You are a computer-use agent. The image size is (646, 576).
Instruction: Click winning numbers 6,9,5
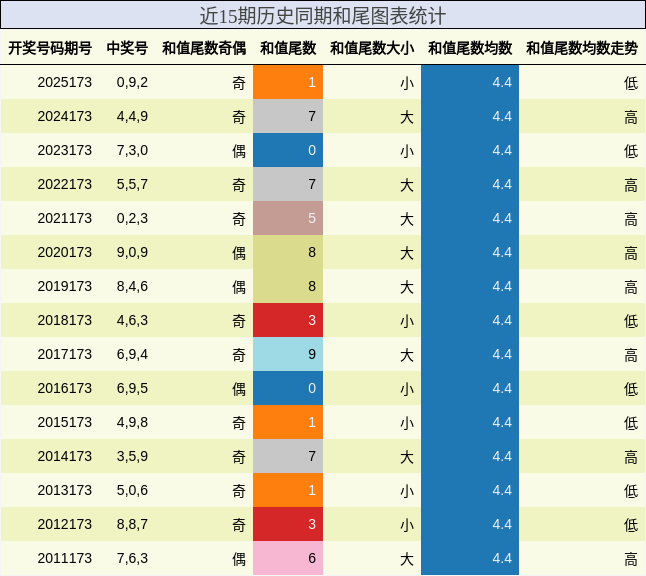[x=132, y=388]
